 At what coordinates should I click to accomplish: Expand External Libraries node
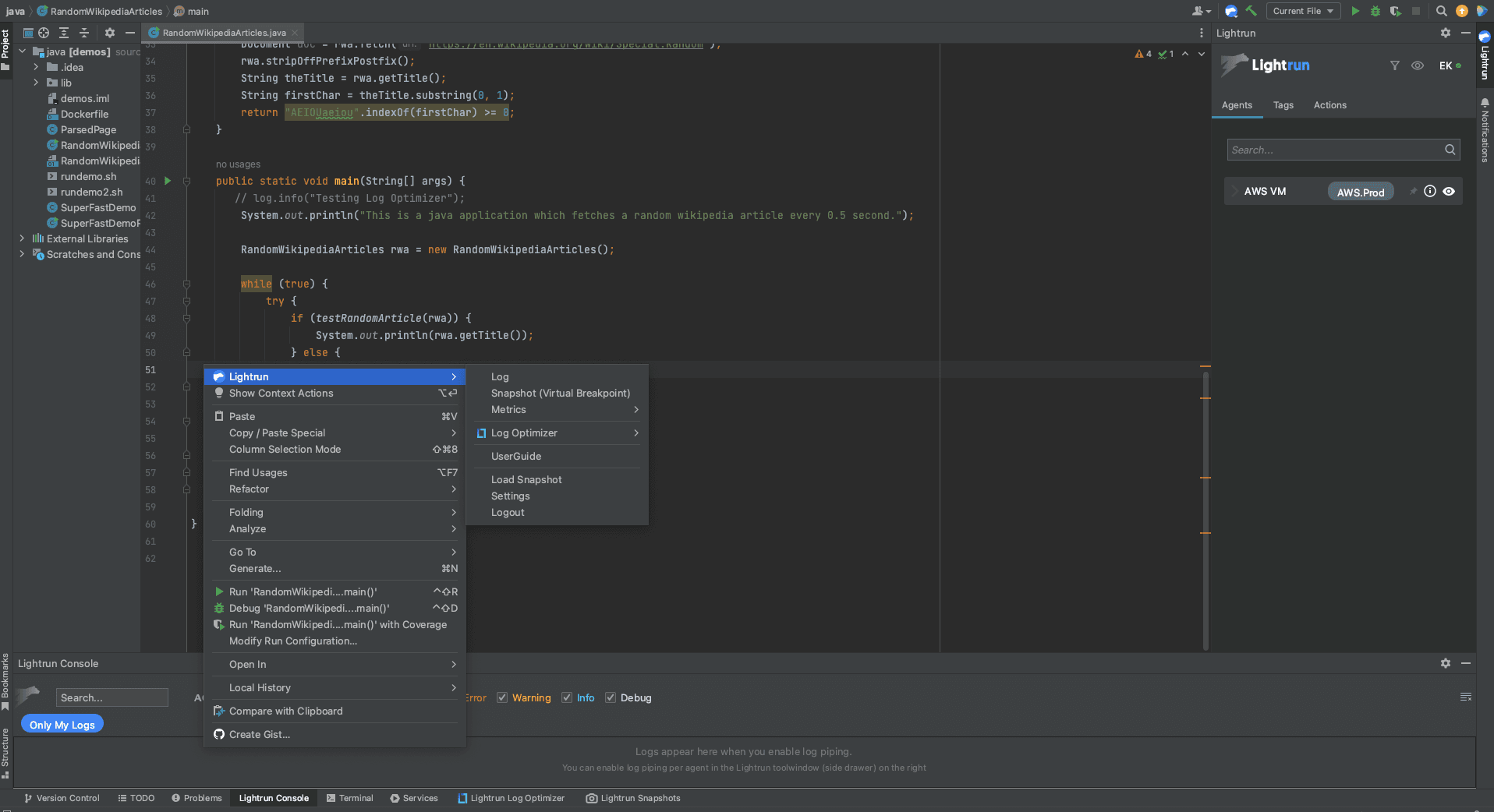point(22,238)
